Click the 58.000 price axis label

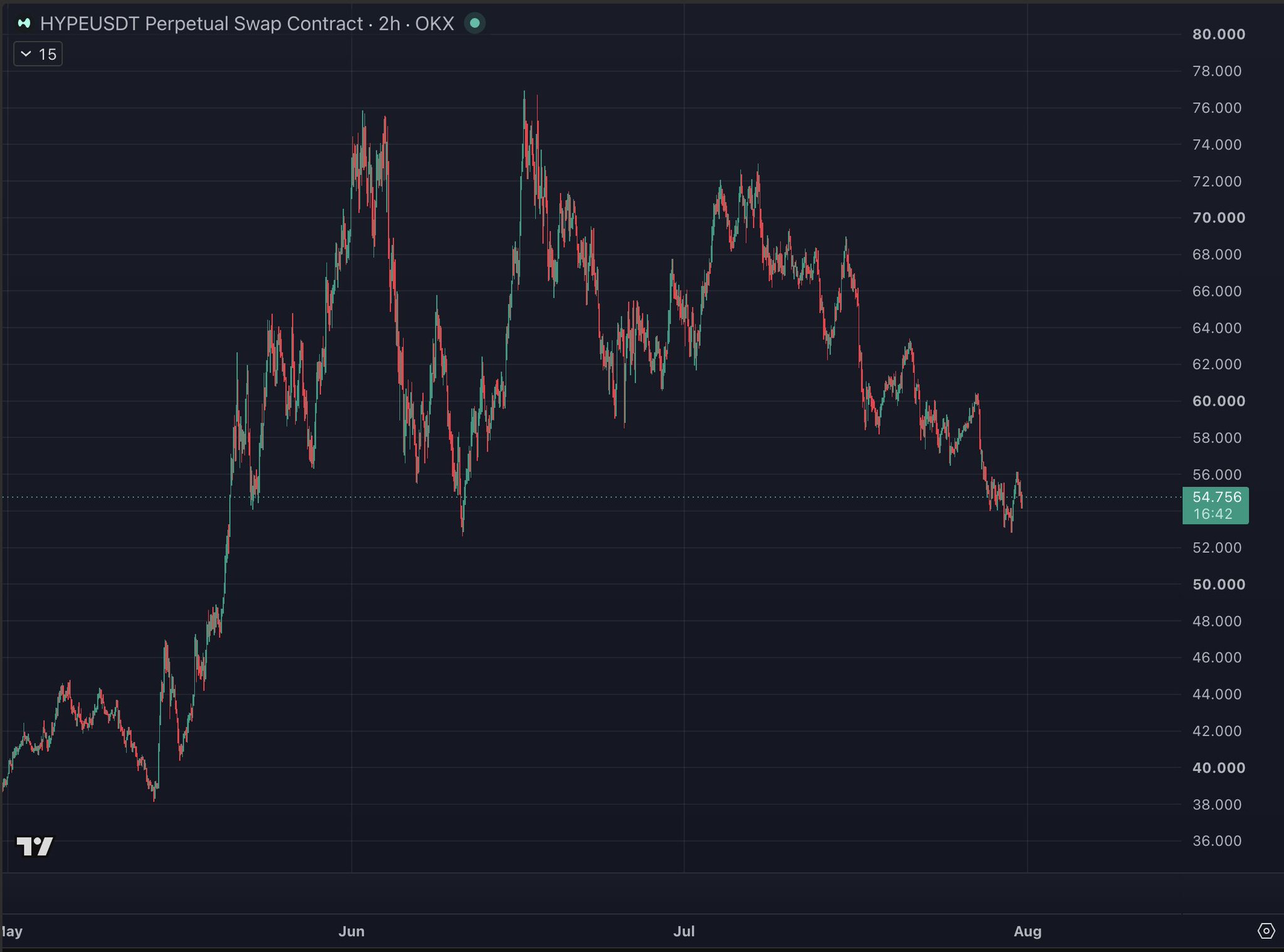(x=1216, y=437)
